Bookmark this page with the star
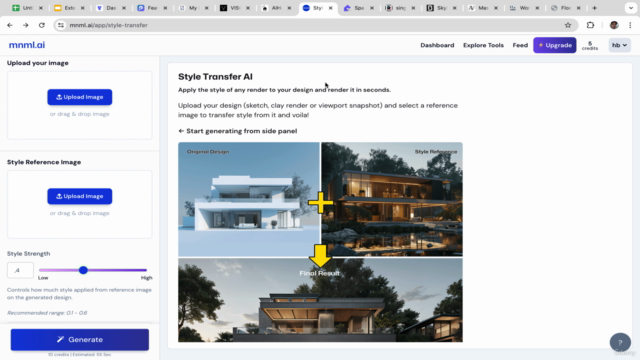Image resolution: width=640 pixels, height=360 pixels. [568, 25]
